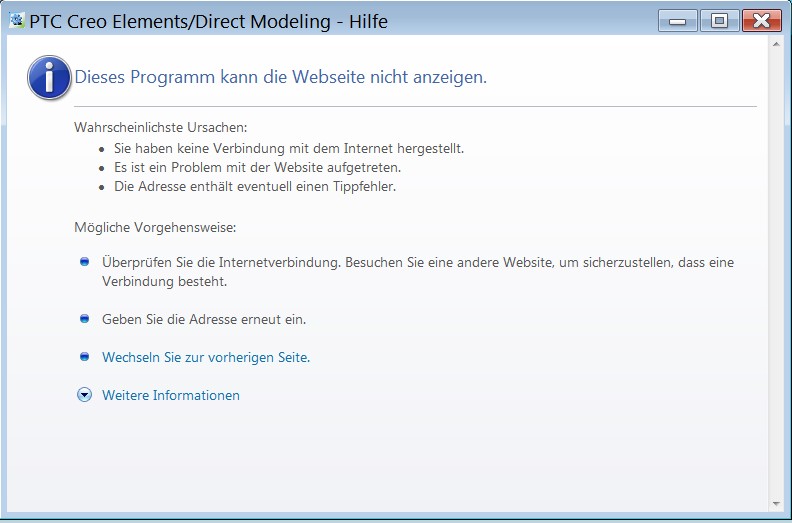Close the PTC Creo Hilfe window

click(x=761, y=21)
